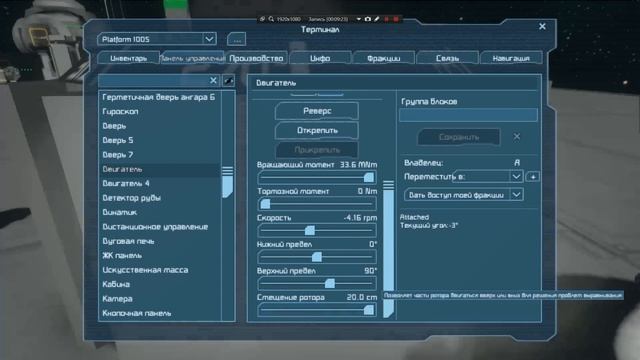
Task: Switch to the Инфо tab
Action: click(x=320, y=58)
